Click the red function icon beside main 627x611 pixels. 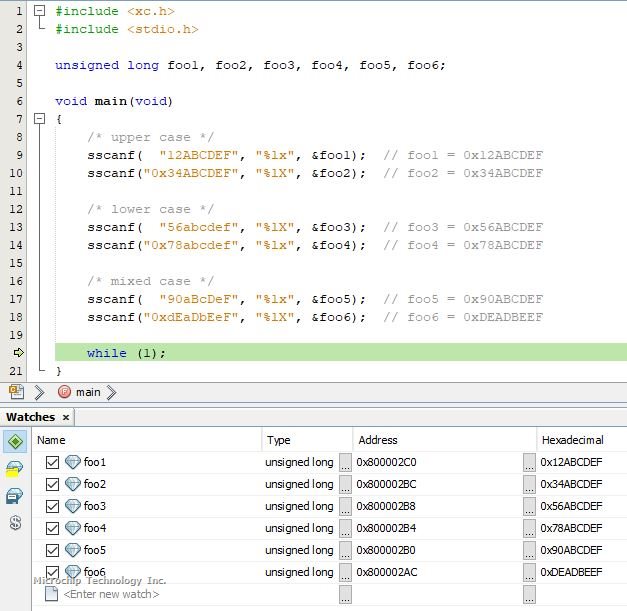[x=65, y=393]
